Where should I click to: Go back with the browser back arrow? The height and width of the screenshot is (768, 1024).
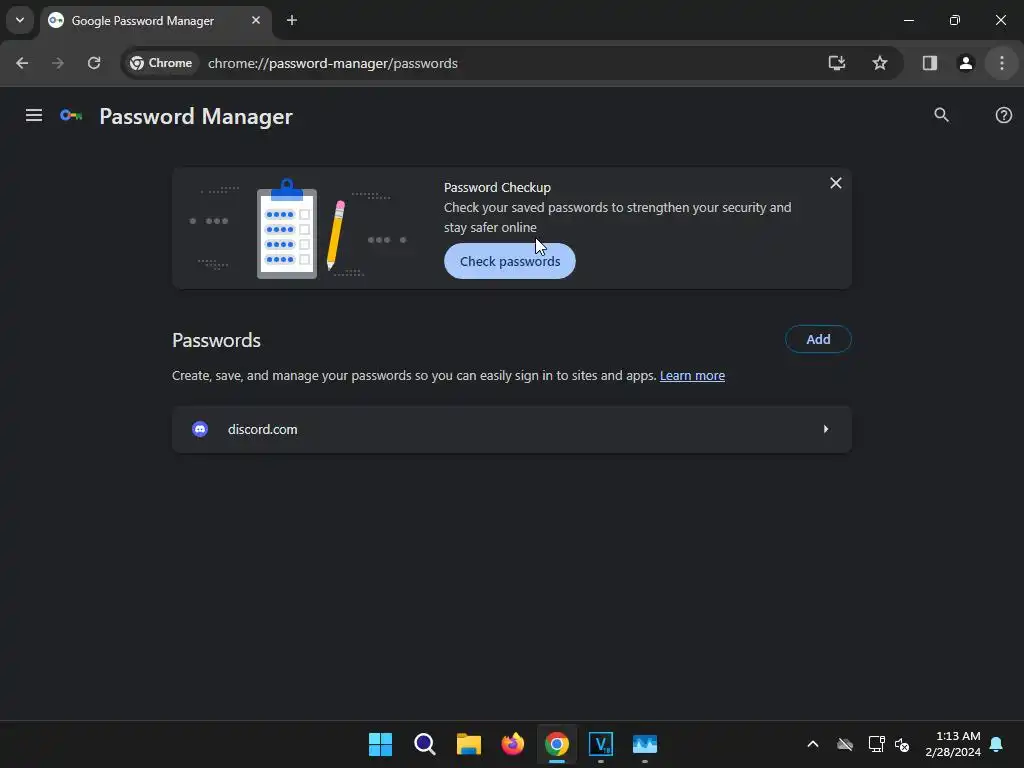click(x=22, y=63)
